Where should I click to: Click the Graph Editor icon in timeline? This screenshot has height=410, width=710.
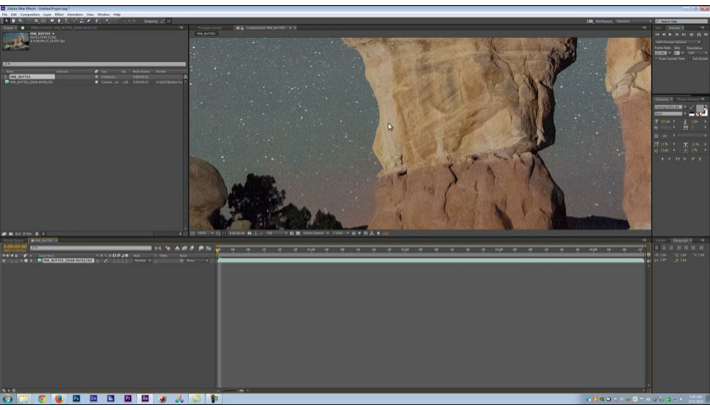click(208, 248)
